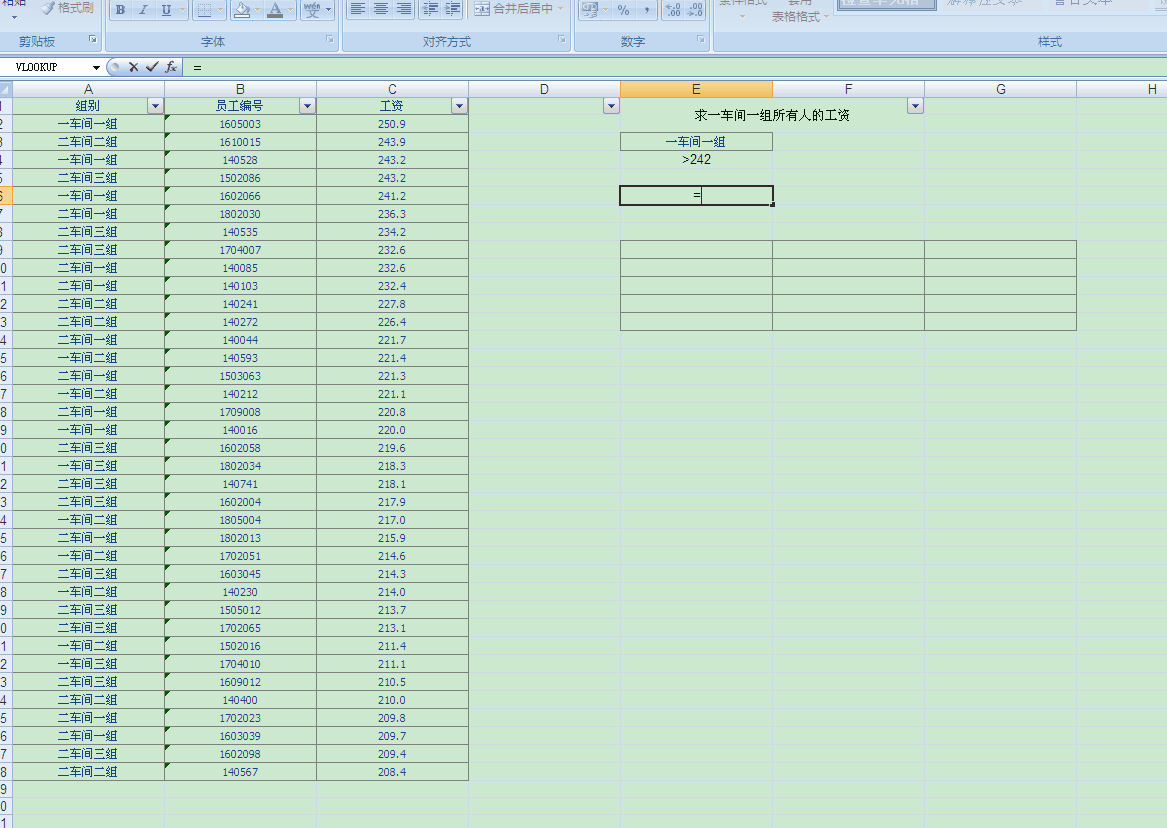Screen dimensions: 1167x828
Task: Click employee number 1605003
Action: [240, 124]
